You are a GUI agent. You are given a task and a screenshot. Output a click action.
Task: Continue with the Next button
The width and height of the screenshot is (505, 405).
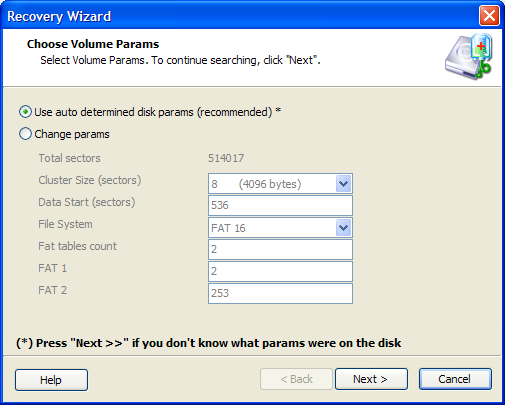point(371,379)
